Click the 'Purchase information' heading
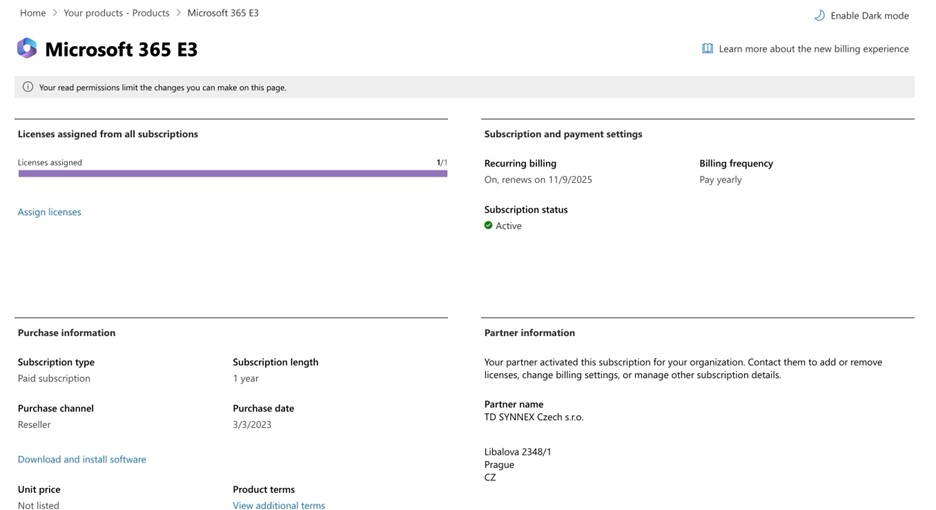936x510 pixels. 66,333
